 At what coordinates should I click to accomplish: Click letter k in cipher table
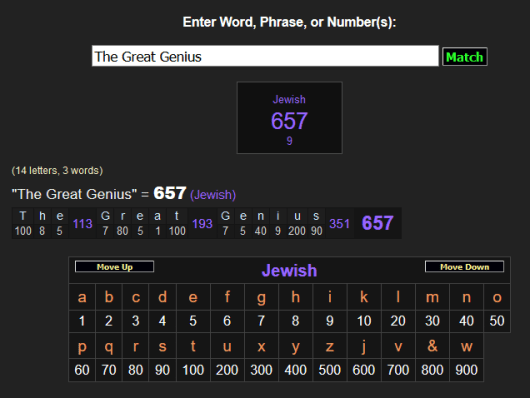pos(364,297)
